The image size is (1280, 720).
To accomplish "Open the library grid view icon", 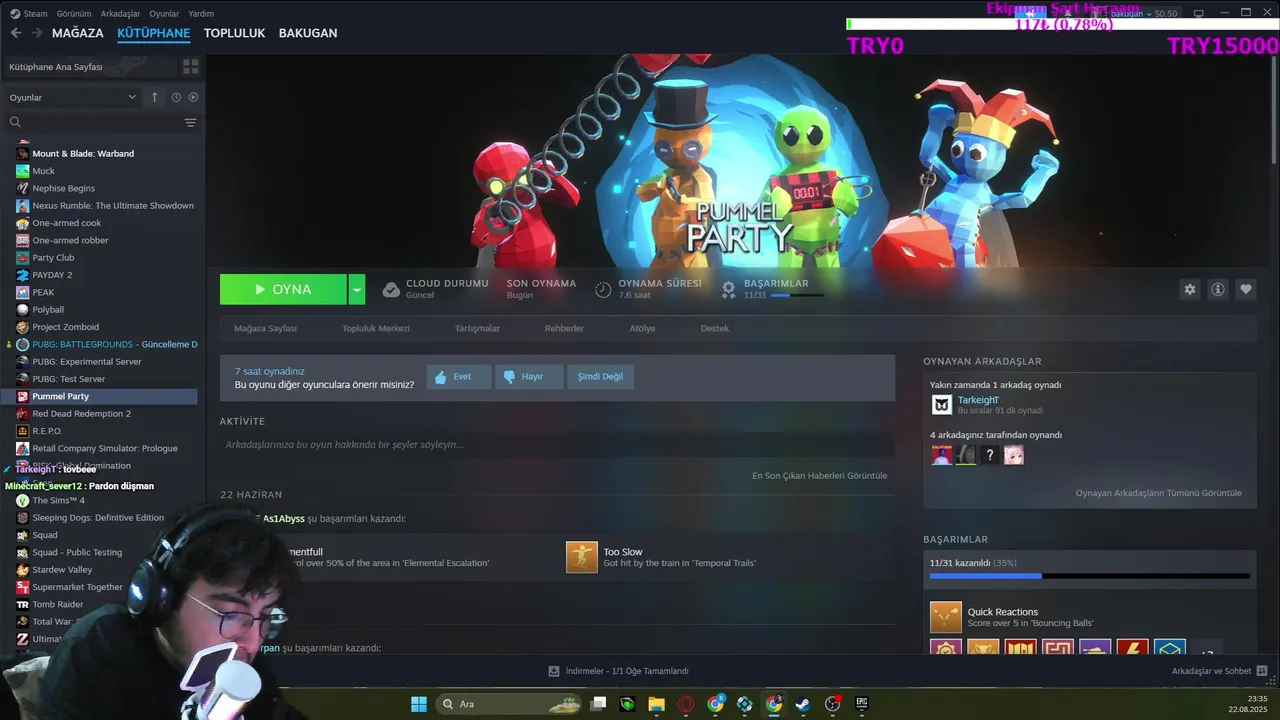I will click(x=190, y=66).
